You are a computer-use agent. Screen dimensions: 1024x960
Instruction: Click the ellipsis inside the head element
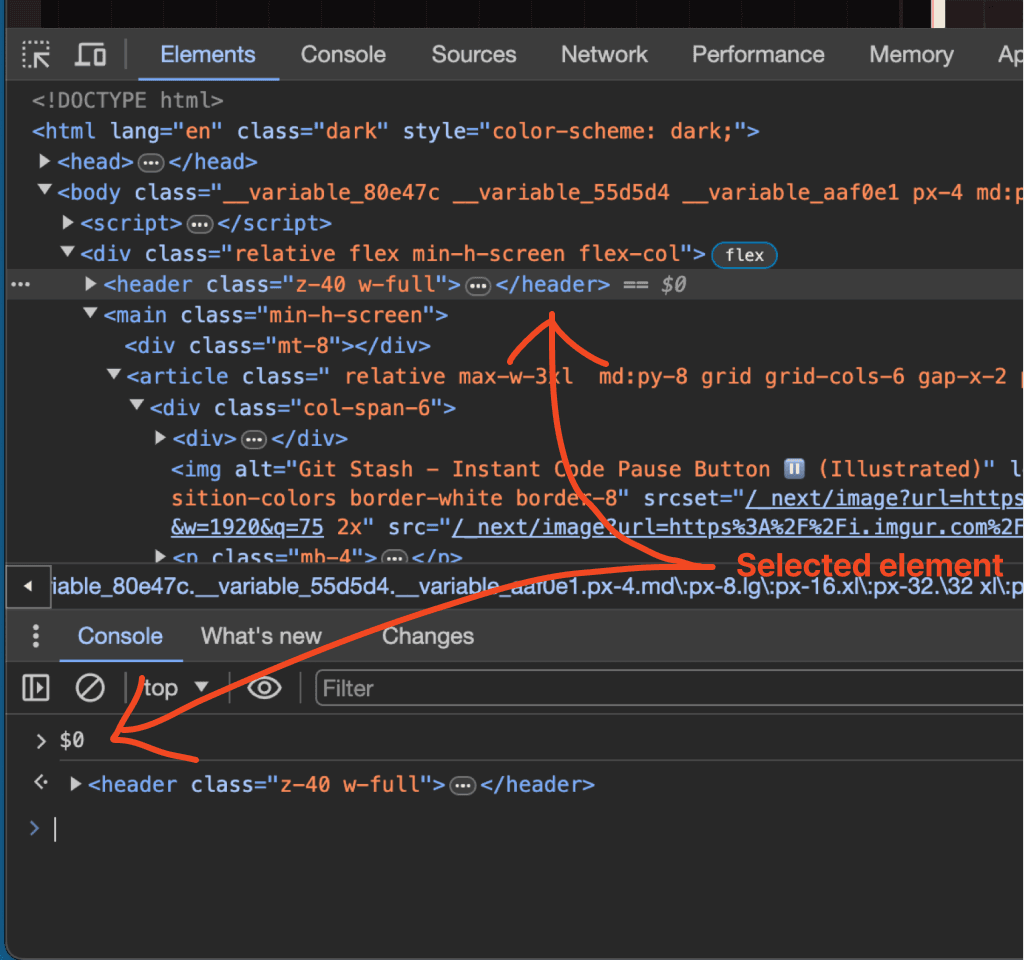coord(151,162)
